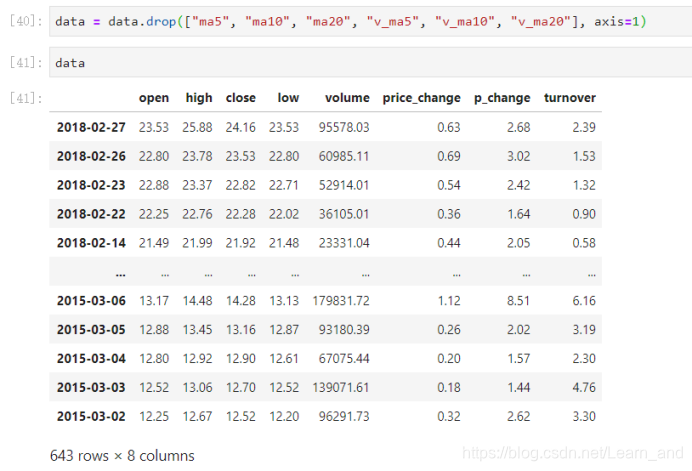Screen dimensions: 692x471
Task: Click turnover value 4.76
Action: click(584, 388)
